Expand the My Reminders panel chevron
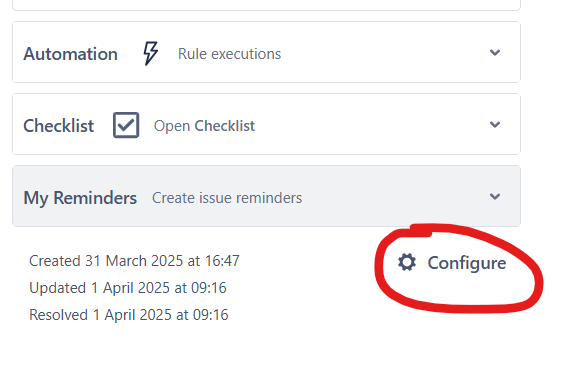The width and height of the screenshot is (567, 377). pyautogui.click(x=495, y=197)
